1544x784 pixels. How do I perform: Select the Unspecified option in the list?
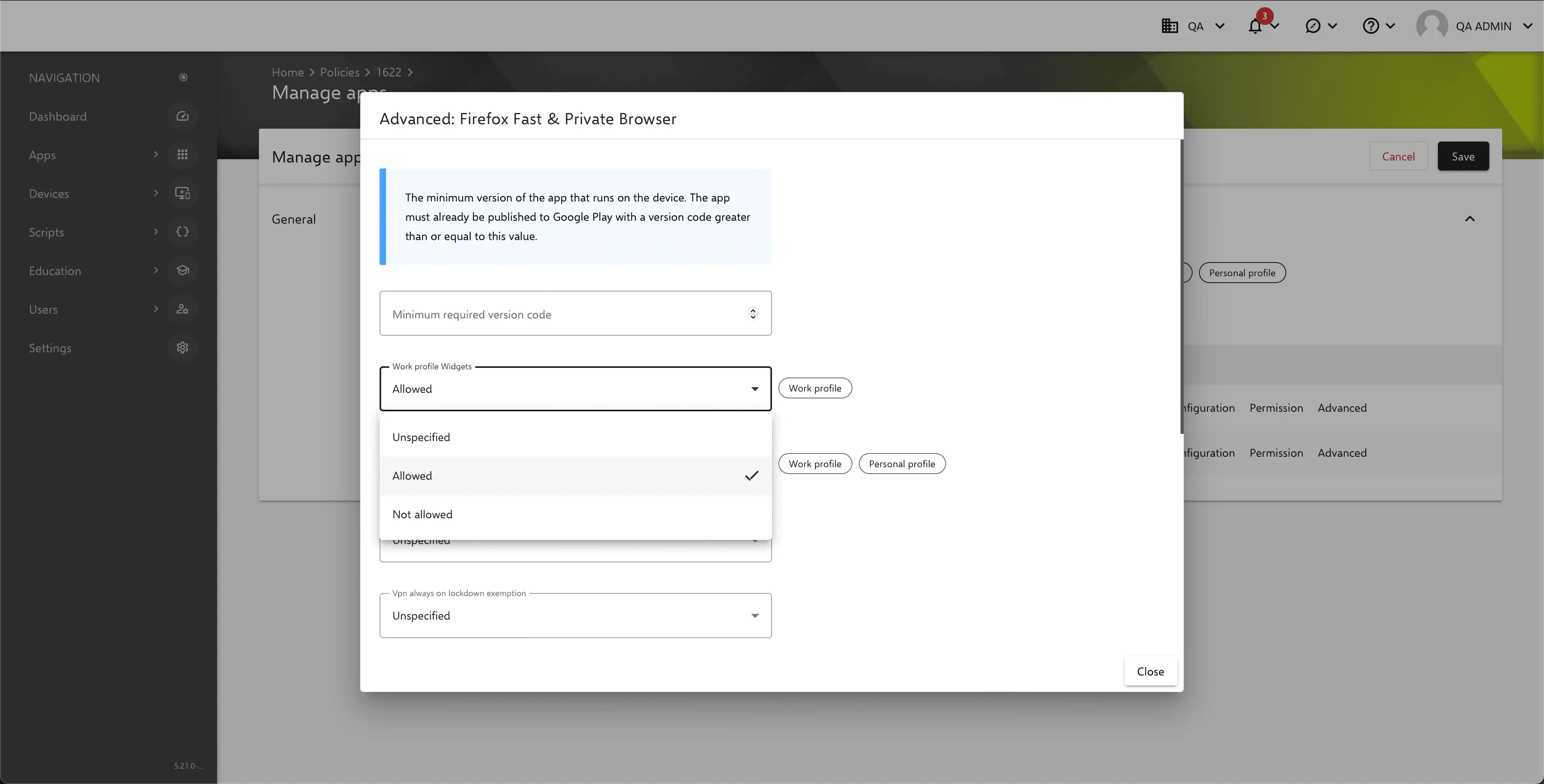point(575,437)
